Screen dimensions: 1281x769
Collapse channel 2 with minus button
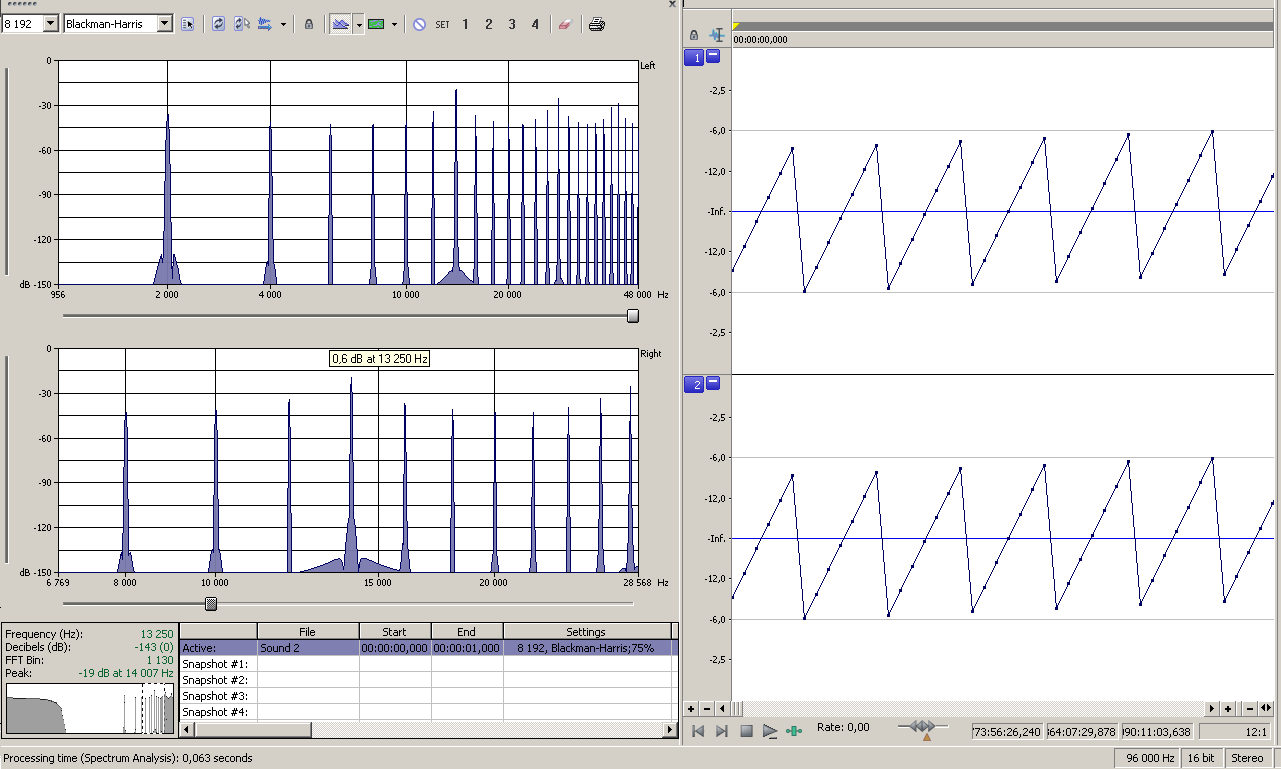713,383
